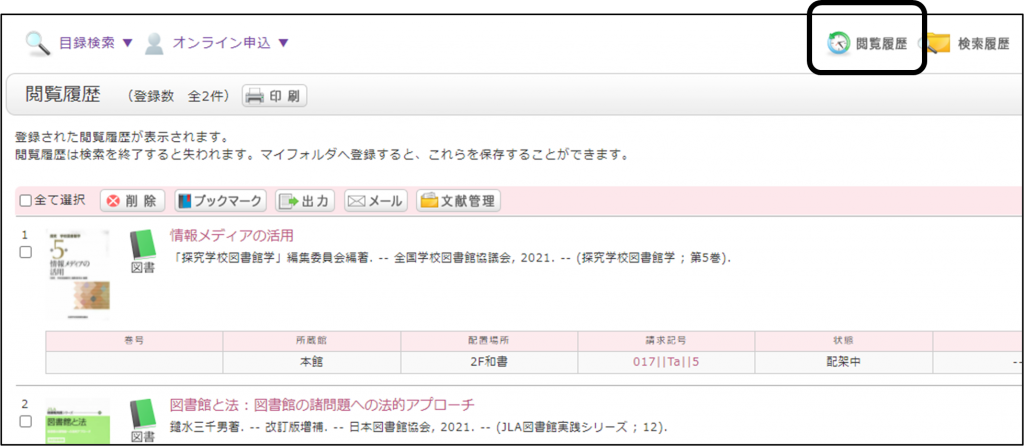Image resolution: width=1024 pixels, height=446 pixels.
Task: Open the title link 情報メディアの活用
Action: 232,235
